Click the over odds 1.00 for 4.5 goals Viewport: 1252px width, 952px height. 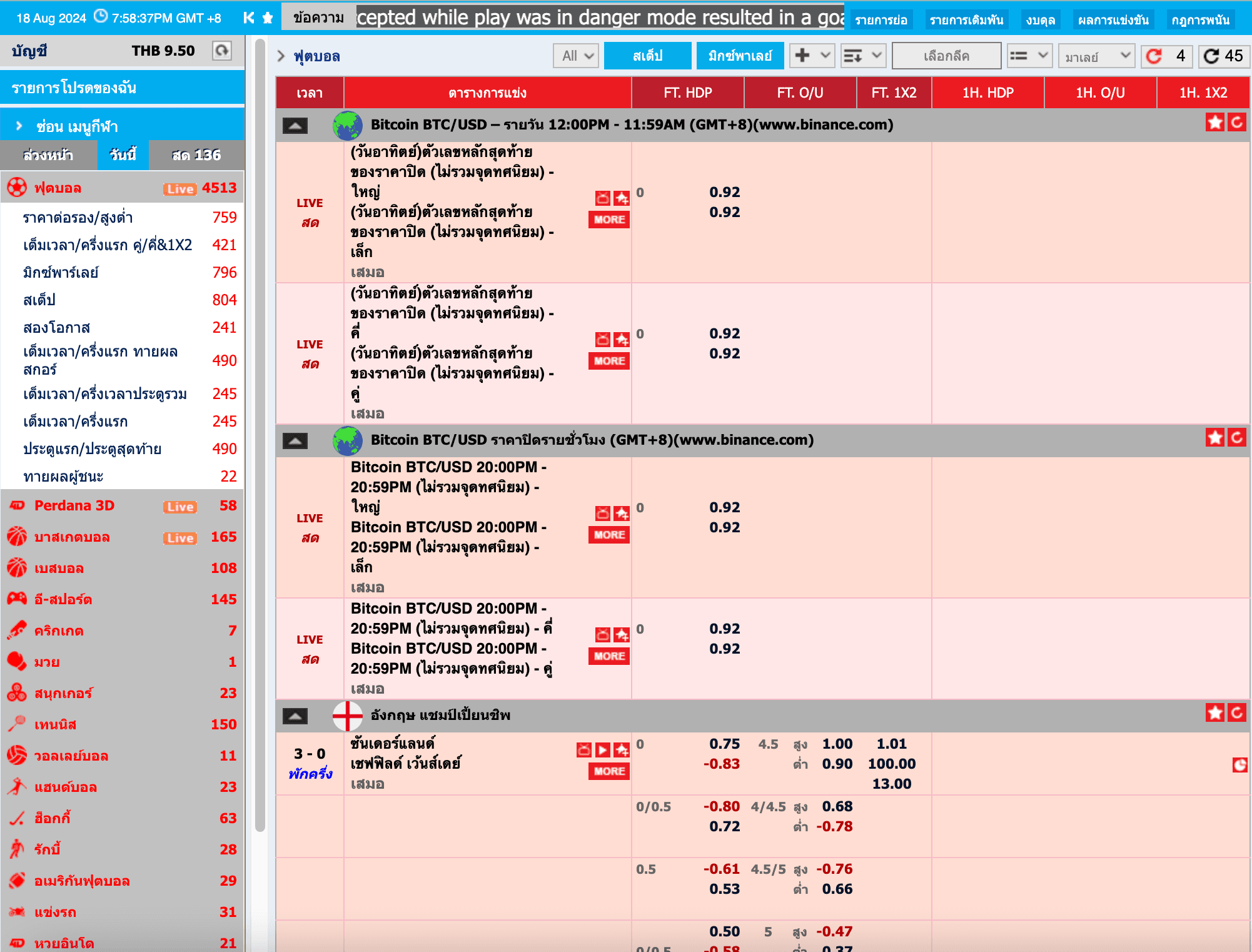tap(837, 744)
